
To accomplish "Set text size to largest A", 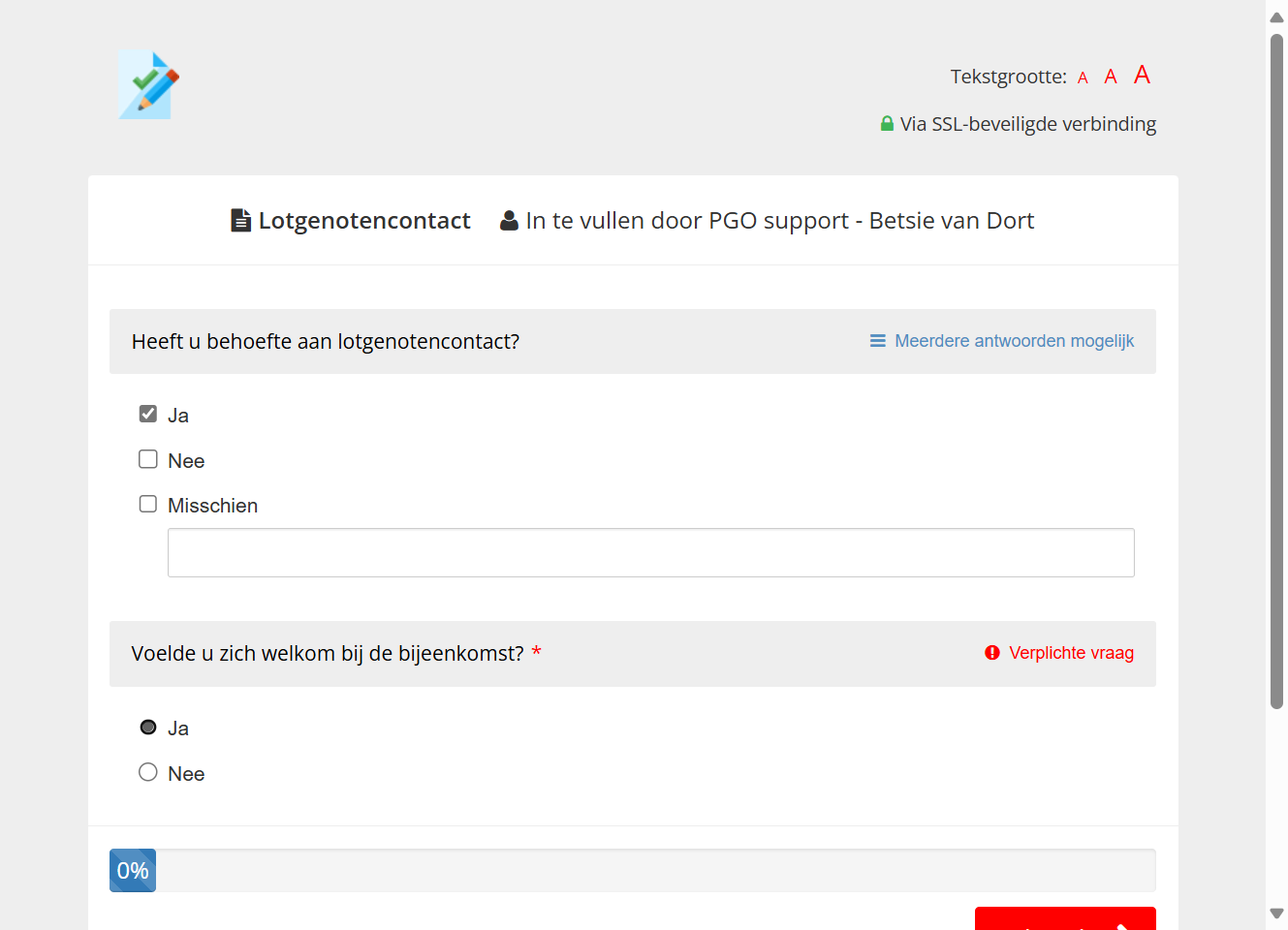I will tap(1143, 75).
